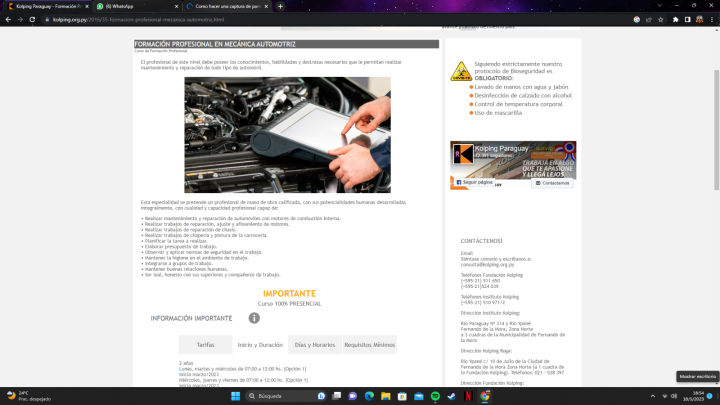720x405 pixels.
Task: Click the Mostrar escritorio tooltip button
Action: (698, 376)
